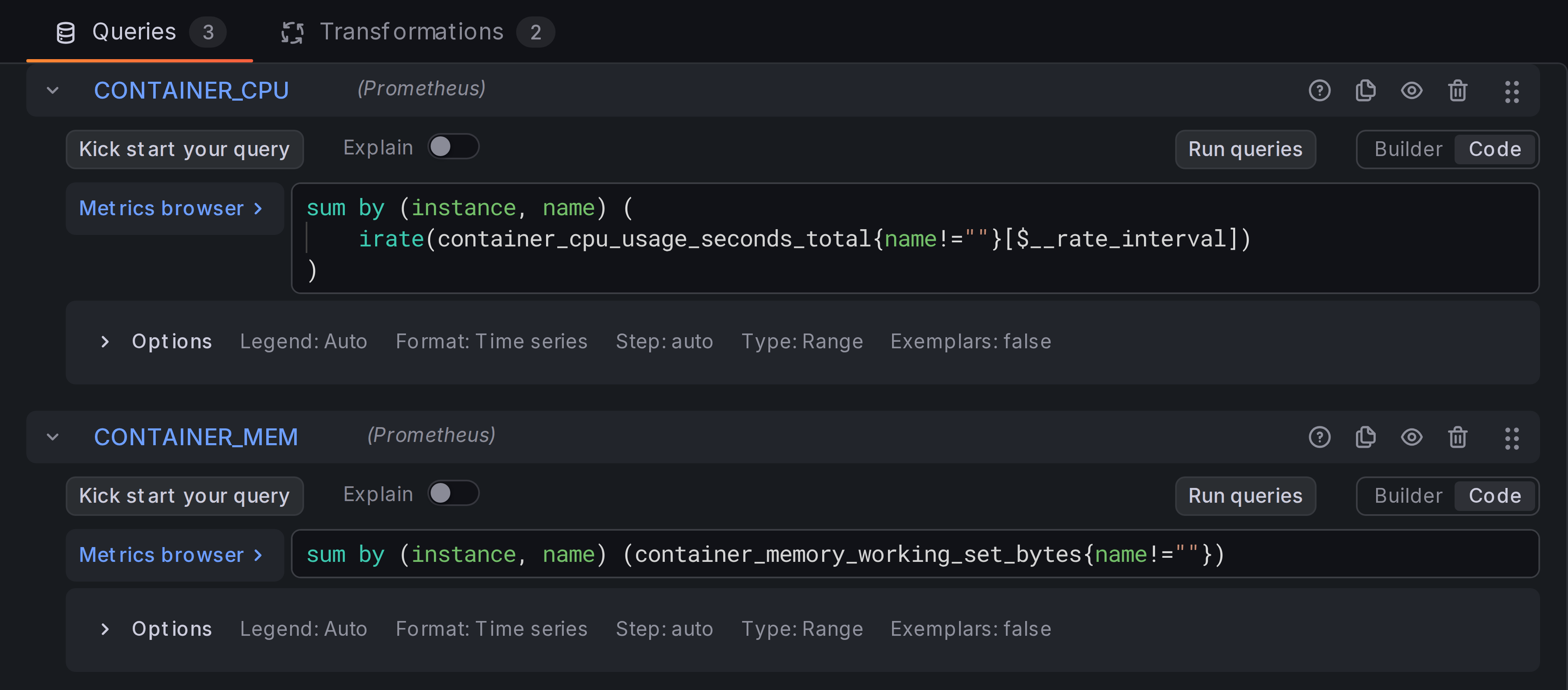Screen dimensions: 1568x690
Task: Click the Transformations count badge 2
Action: click(x=535, y=32)
